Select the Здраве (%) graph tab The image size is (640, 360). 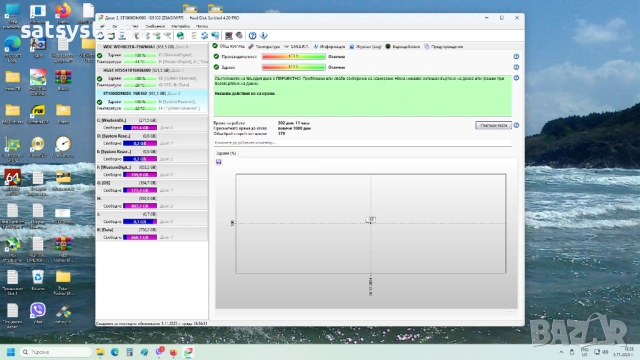tap(226, 153)
